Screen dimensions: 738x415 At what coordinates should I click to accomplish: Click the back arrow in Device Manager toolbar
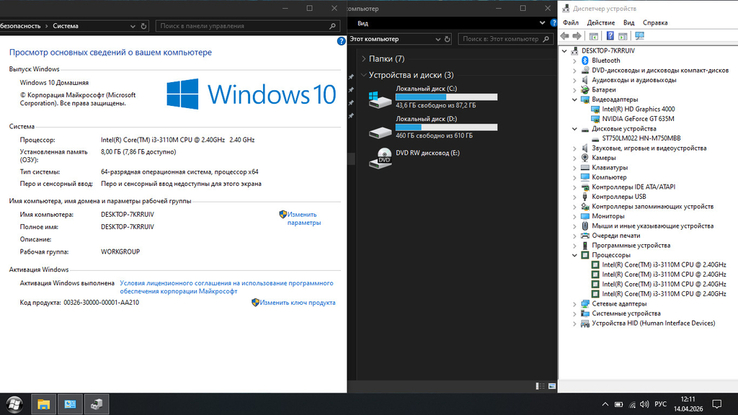(565, 36)
